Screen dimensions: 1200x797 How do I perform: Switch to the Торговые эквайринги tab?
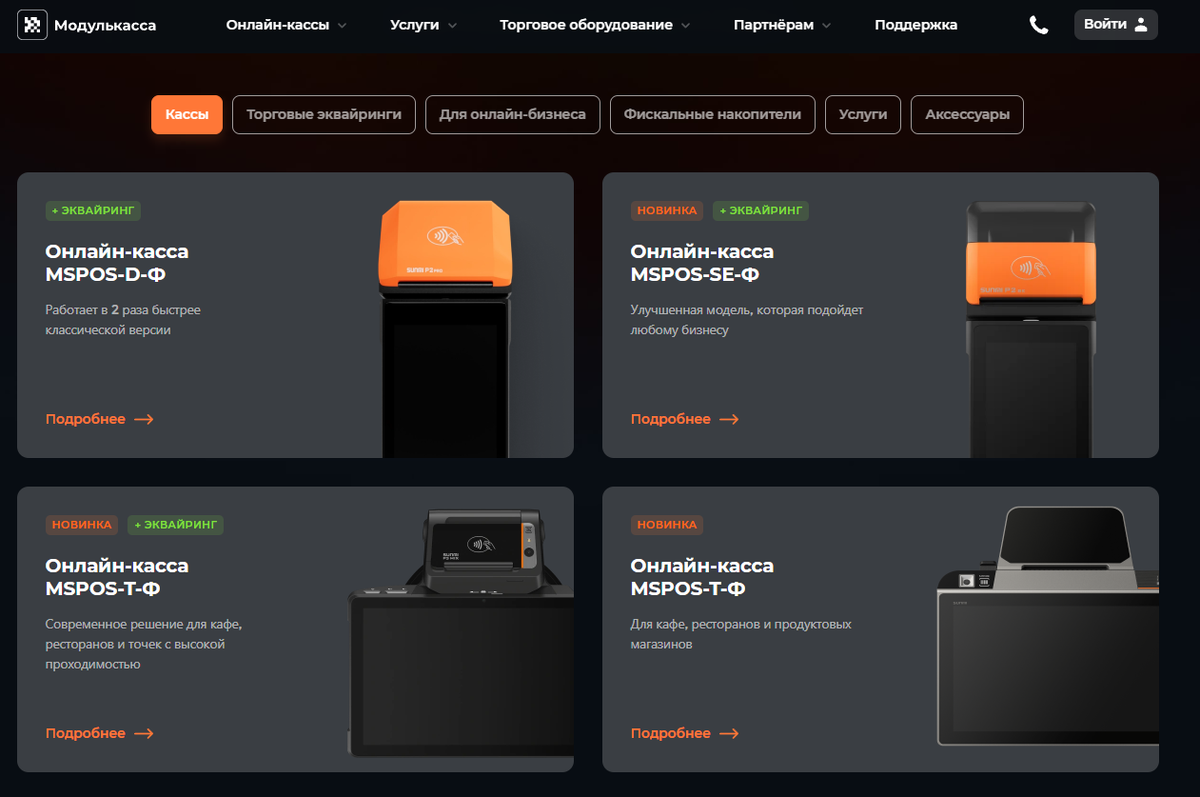[324, 115]
